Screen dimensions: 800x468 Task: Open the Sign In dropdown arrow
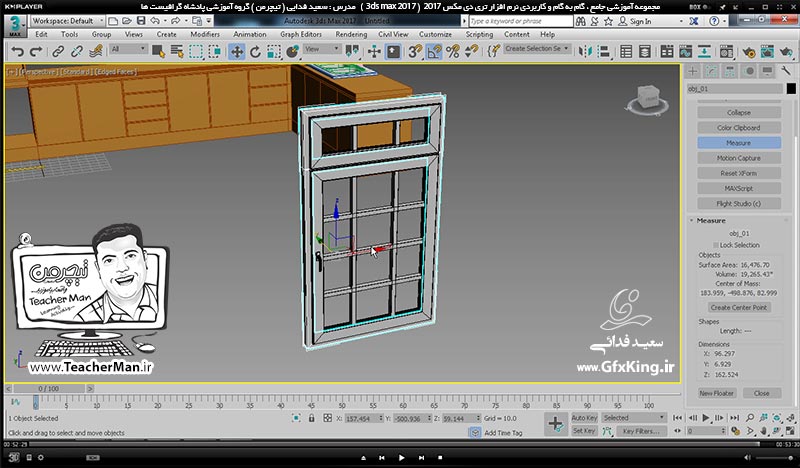tap(681, 21)
